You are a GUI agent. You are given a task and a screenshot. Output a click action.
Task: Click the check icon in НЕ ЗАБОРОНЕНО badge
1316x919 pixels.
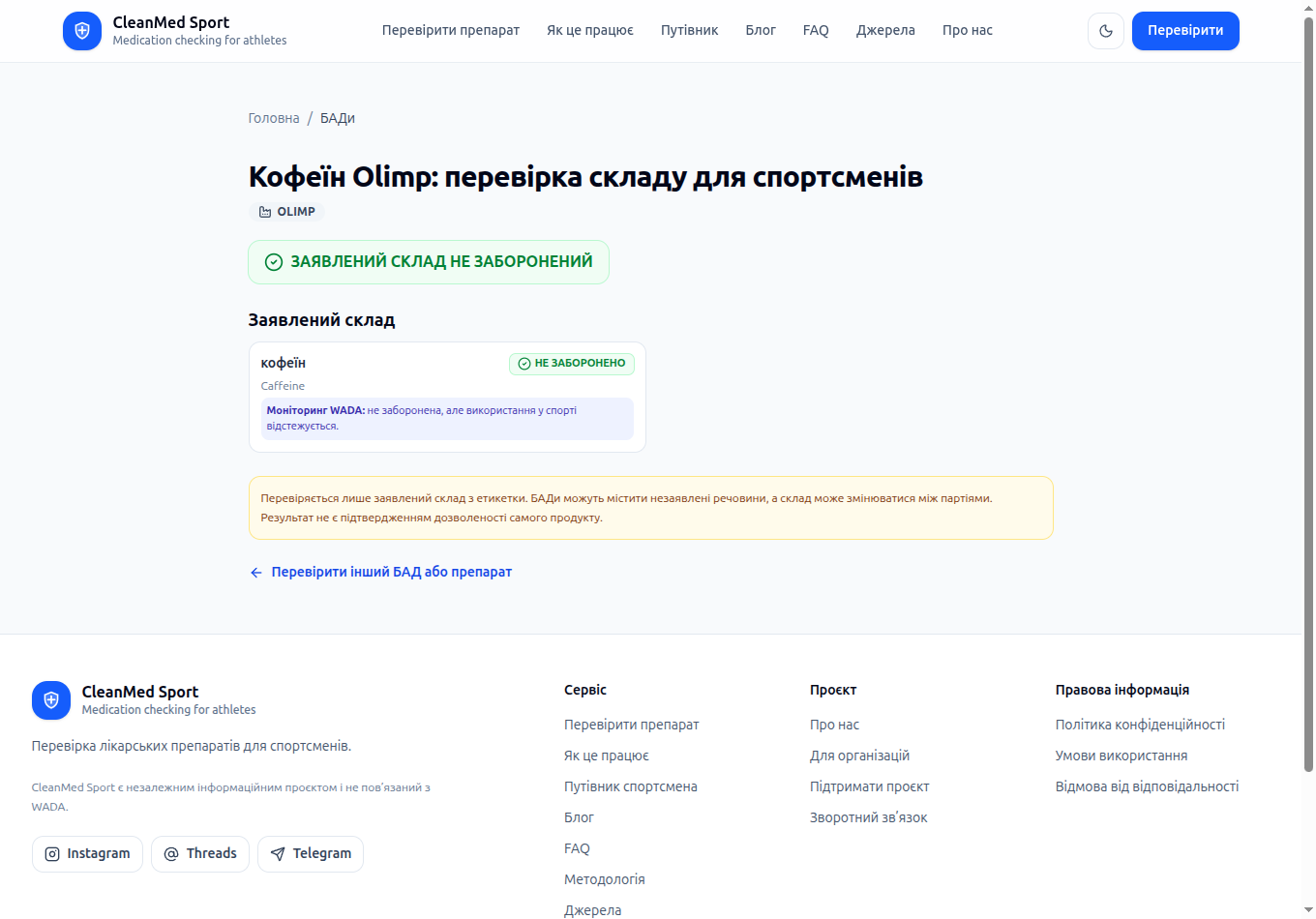pyautogui.click(x=524, y=364)
